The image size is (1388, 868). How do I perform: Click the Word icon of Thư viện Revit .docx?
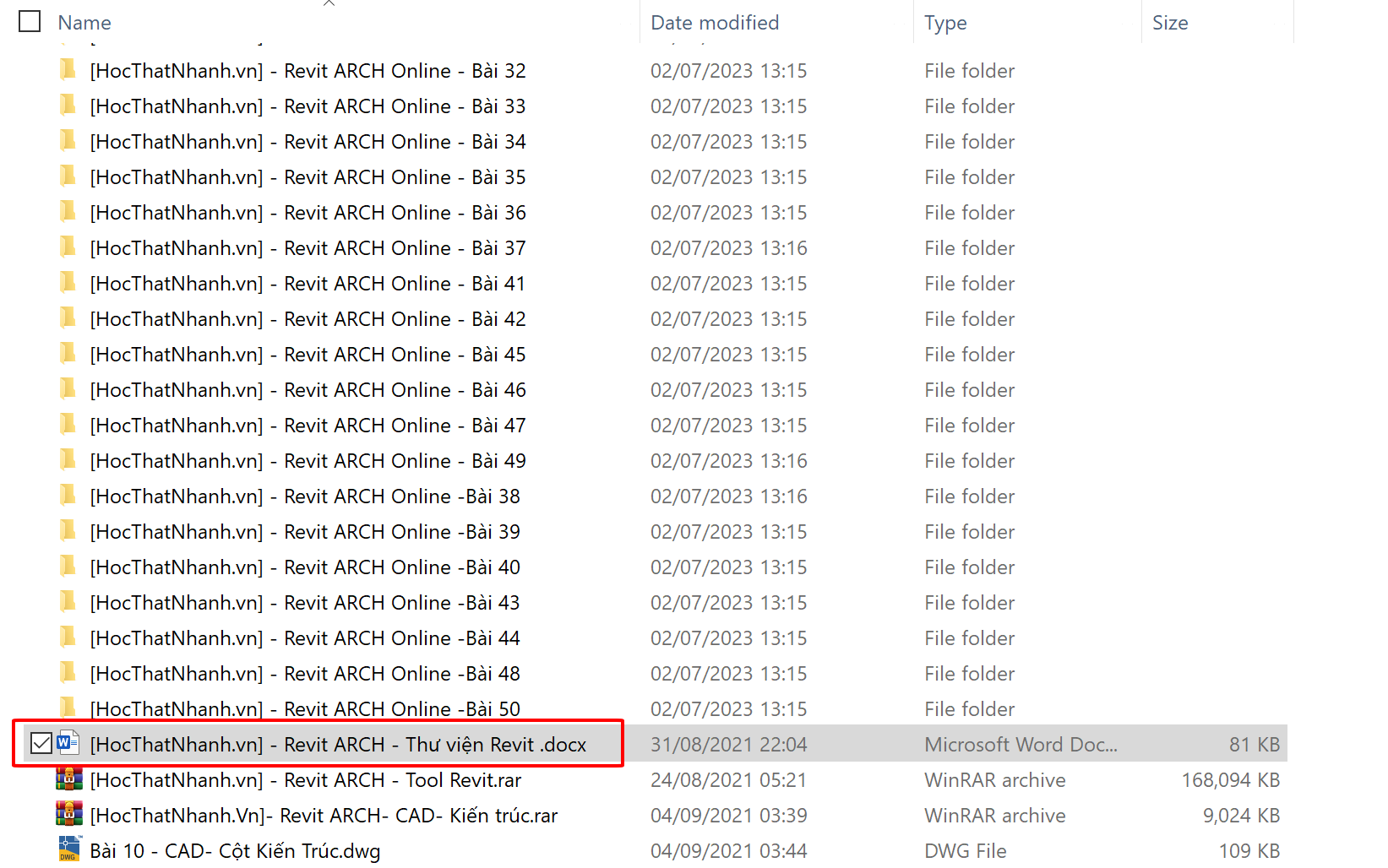click(68, 743)
